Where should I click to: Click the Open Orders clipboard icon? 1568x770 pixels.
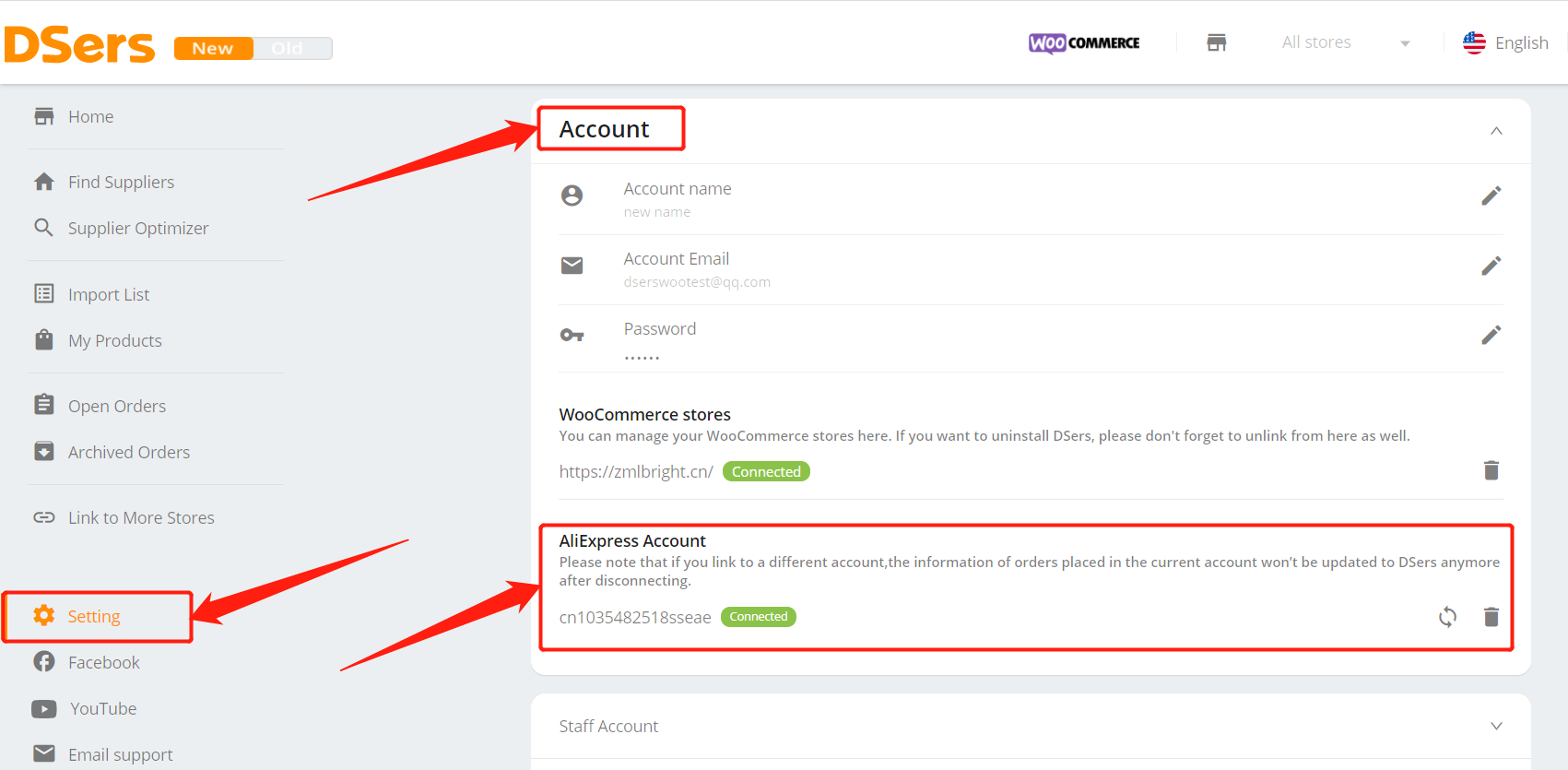click(44, 405)
